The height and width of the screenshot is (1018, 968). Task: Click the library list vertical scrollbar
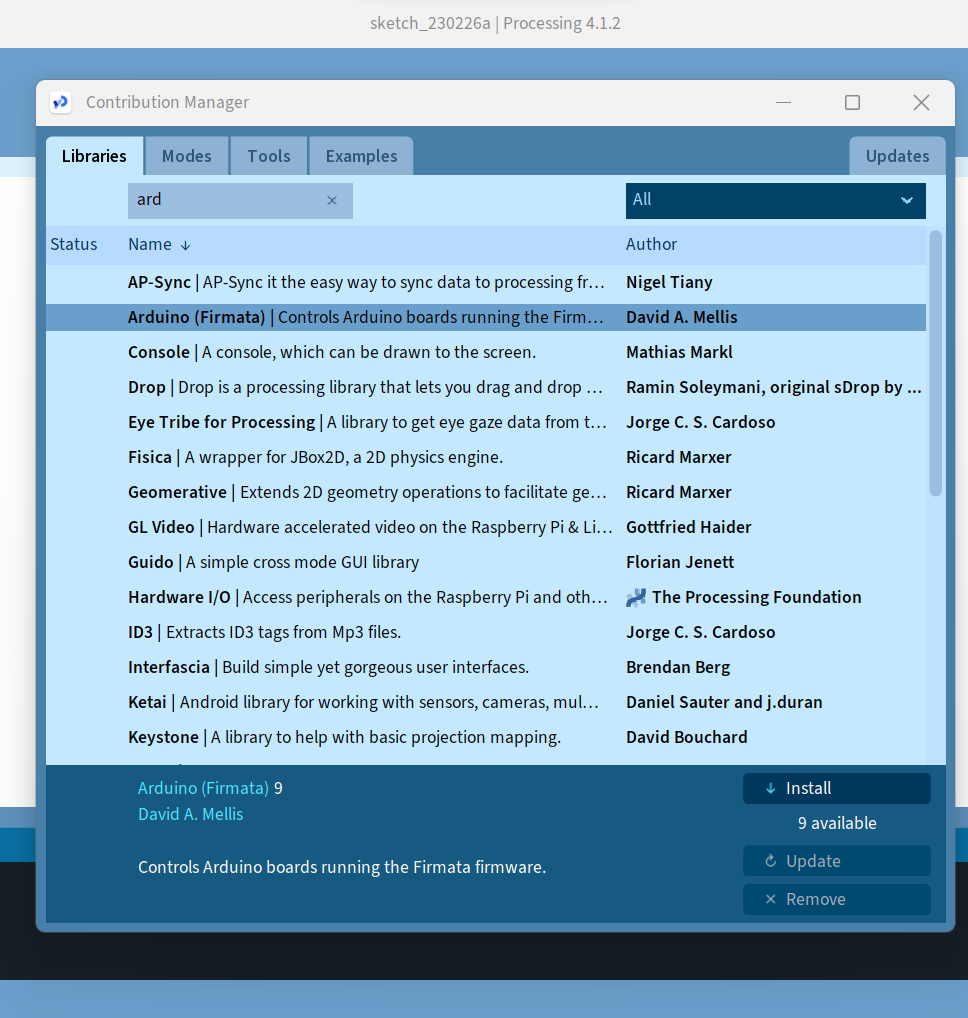coord(936,364)
